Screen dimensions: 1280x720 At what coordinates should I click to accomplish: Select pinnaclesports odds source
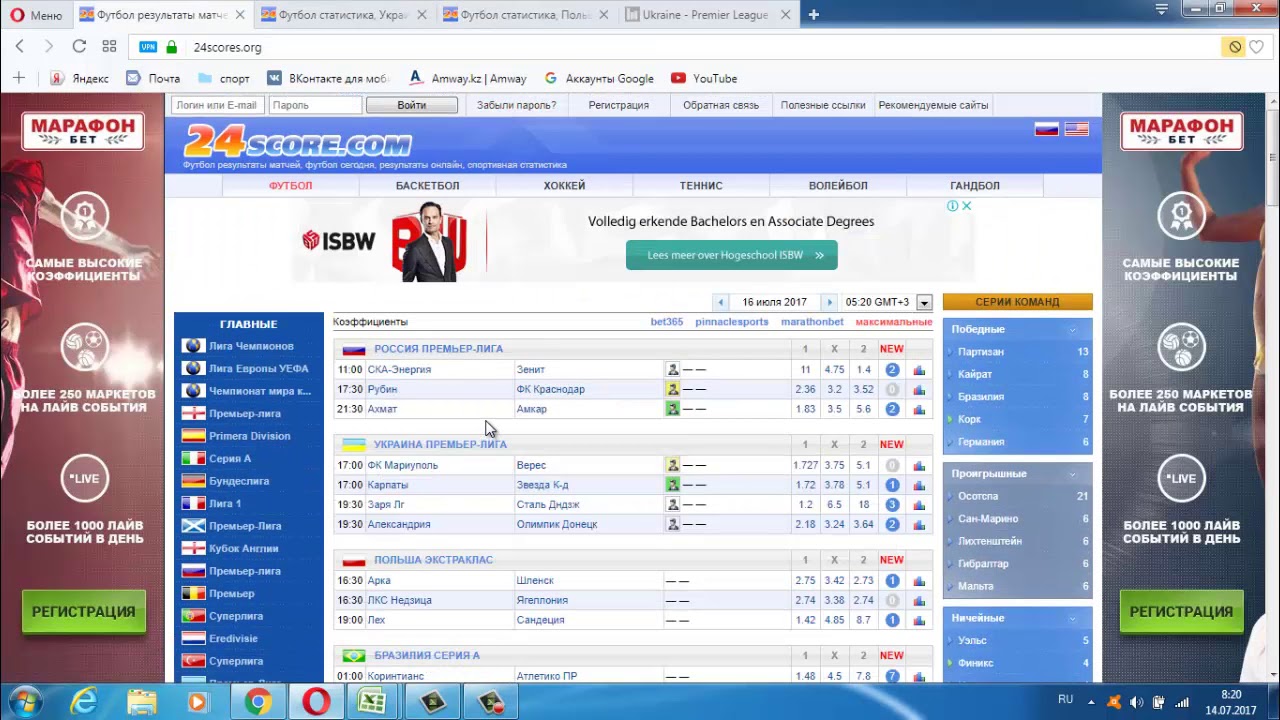tap(732, 322)
